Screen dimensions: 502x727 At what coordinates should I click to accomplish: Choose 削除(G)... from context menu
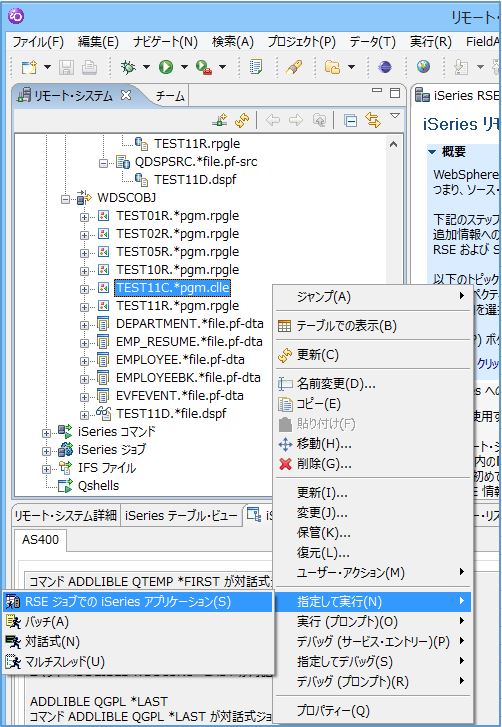373,464
